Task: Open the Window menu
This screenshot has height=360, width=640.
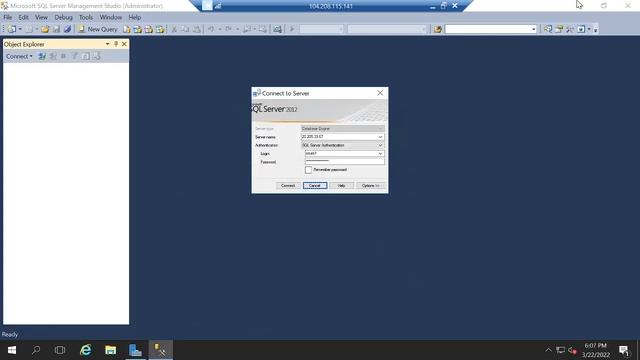Action: [111, 17]
